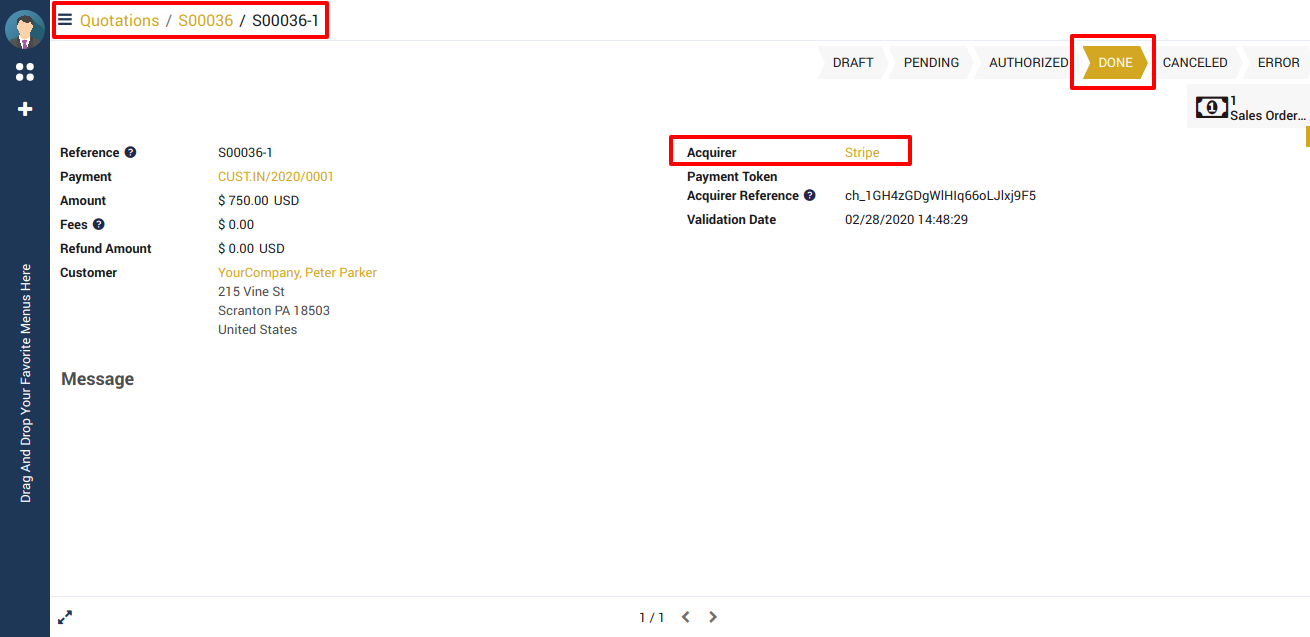The width and height of the screenshot is (1310, 637).
Task: Click the help icon beside Fees
Action: click(99, 225)
